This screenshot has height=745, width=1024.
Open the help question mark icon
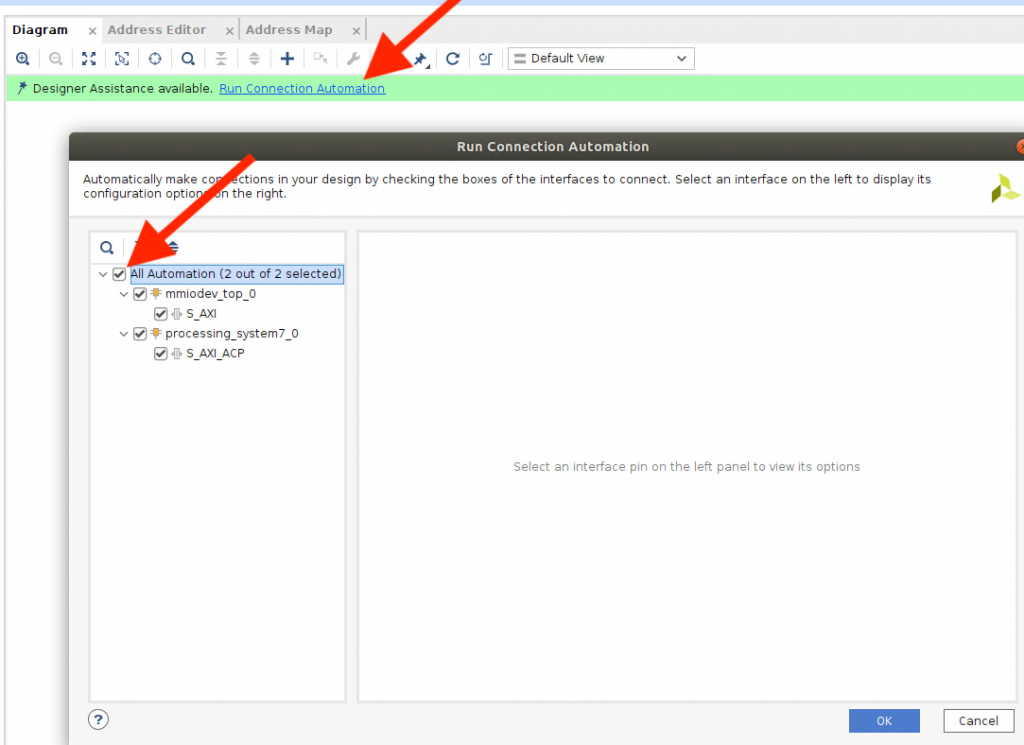tap(99, 719)
